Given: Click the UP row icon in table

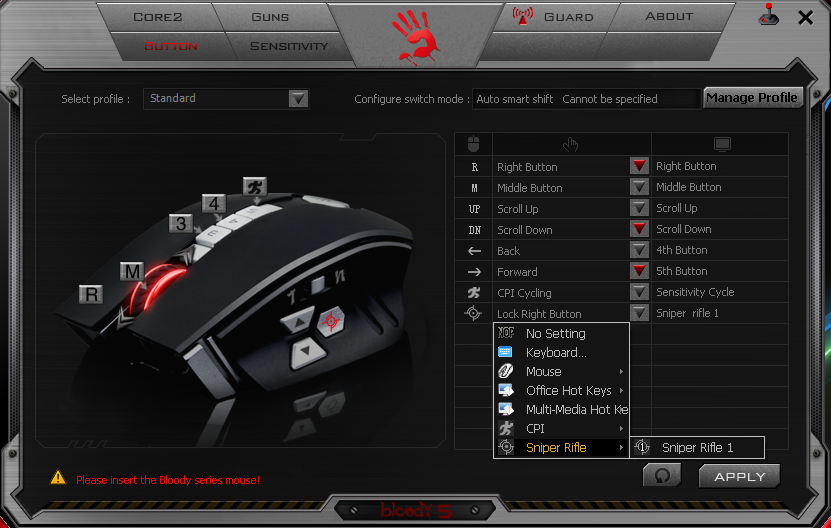Looking at the screenshot, I should 474,209.
